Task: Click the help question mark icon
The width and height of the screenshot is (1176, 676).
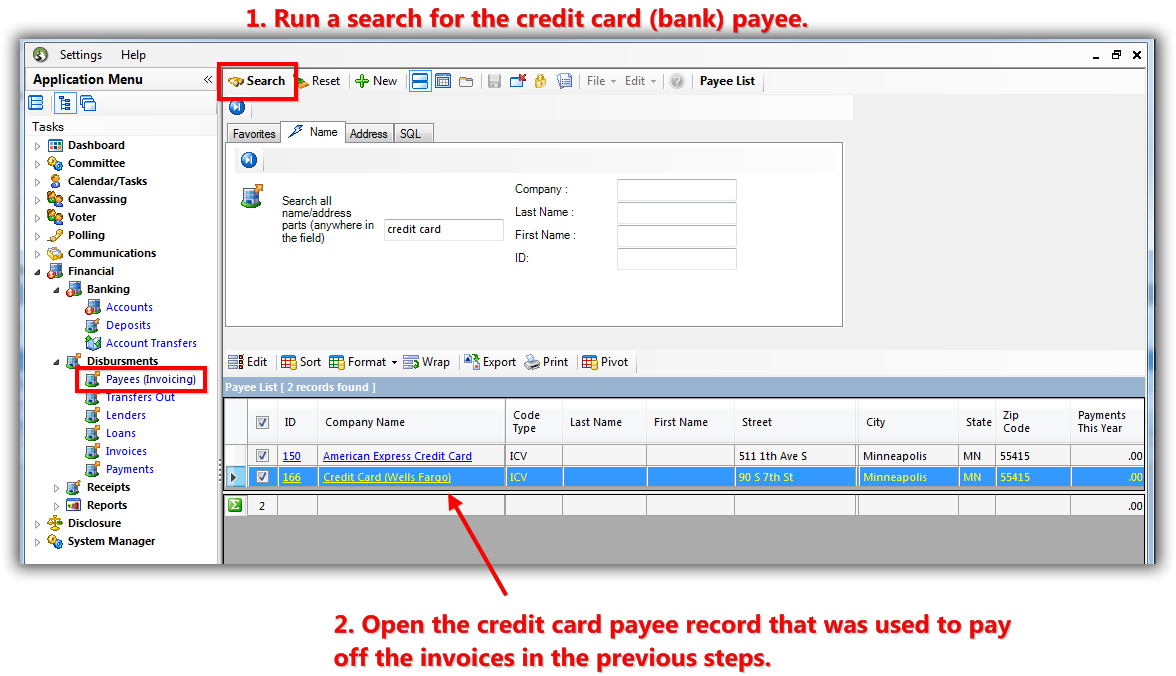Action: 676,81
